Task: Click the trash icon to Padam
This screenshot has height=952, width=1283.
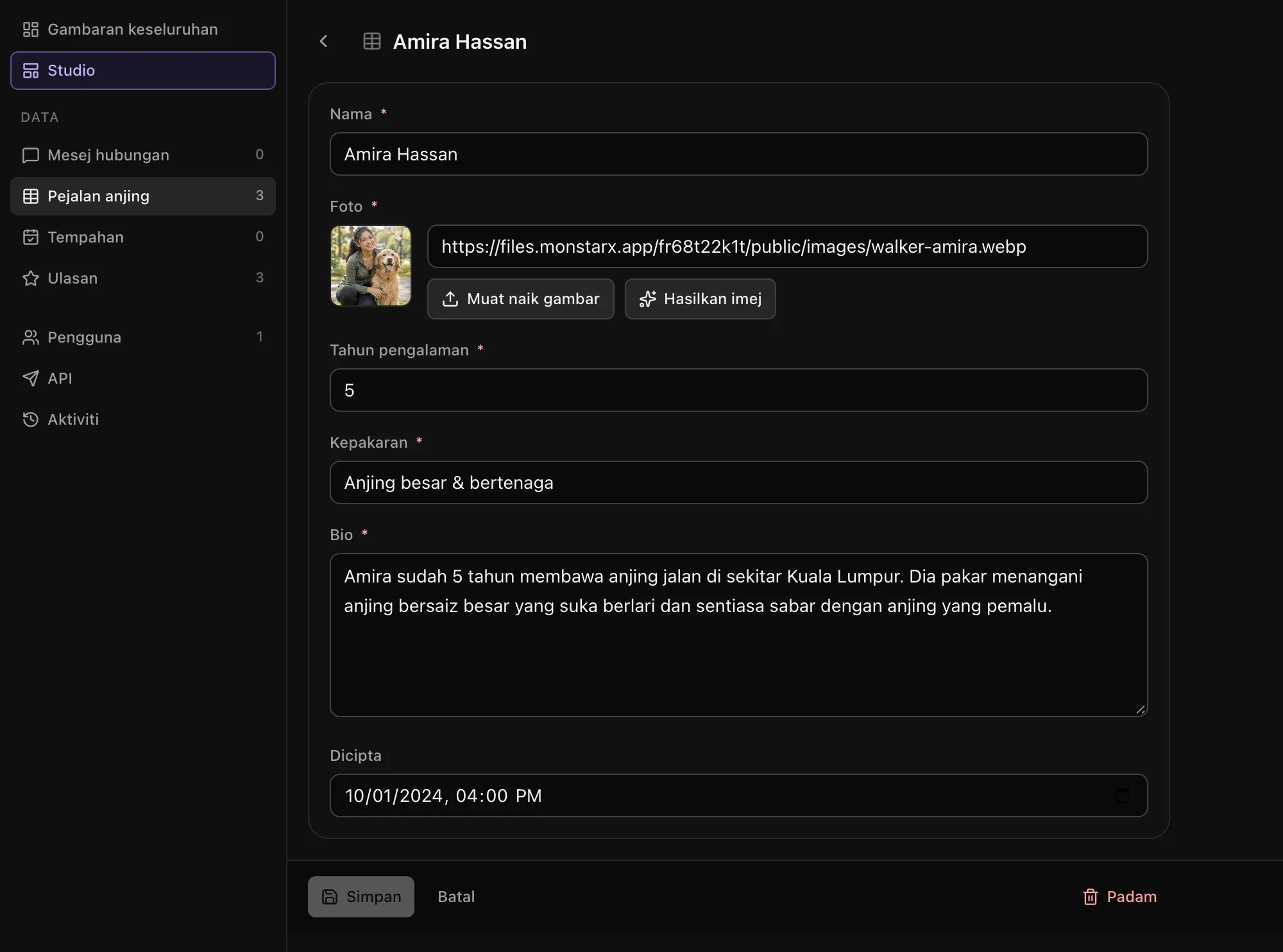Action: [x=1090, y=897]
